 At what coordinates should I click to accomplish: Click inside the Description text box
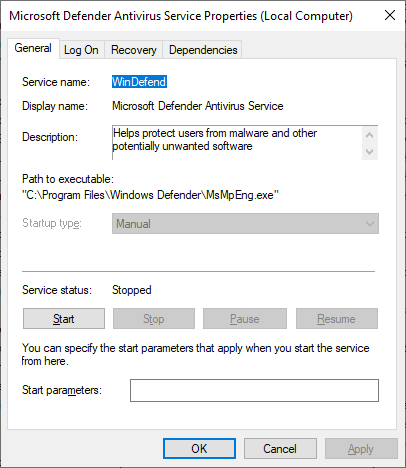click(237, 143)
